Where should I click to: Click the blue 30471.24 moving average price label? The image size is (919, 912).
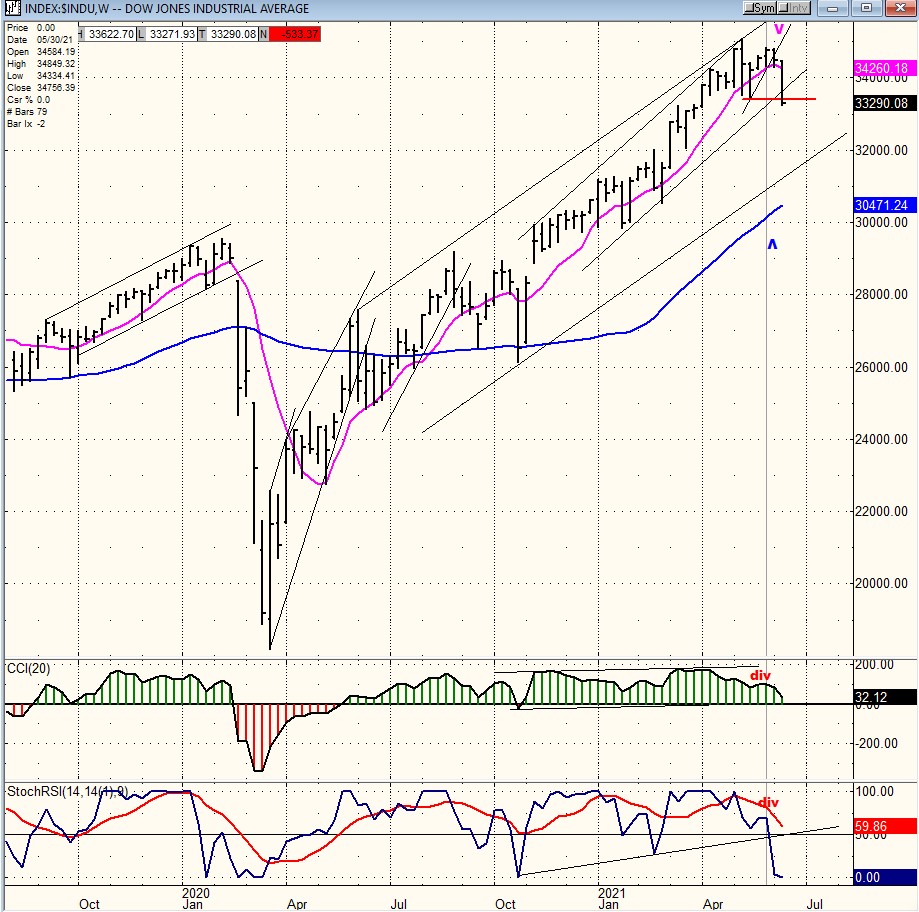click(882, 205)
